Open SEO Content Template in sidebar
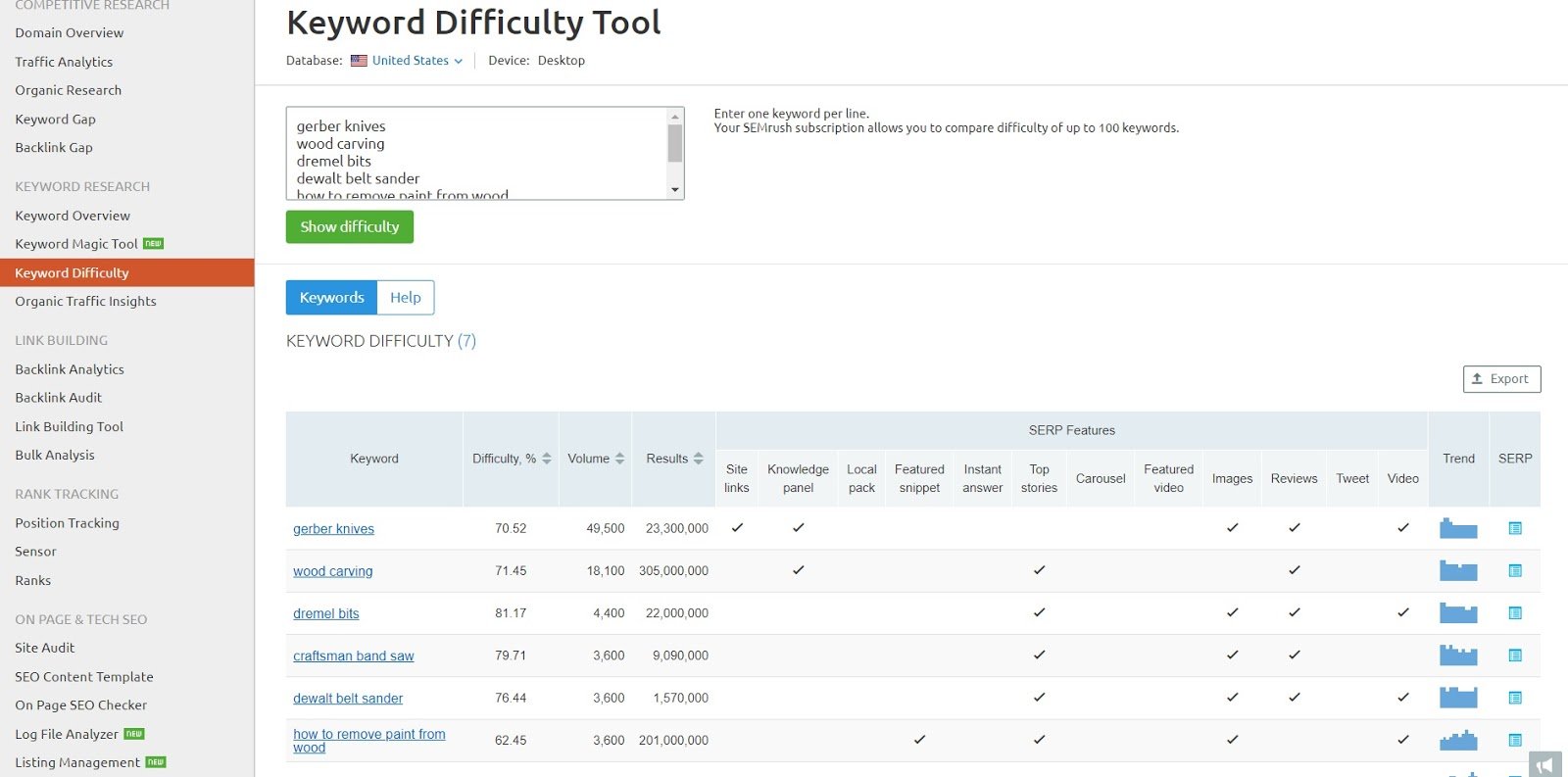Screen dimensions: 1568x777 click(x=83, y=677)
